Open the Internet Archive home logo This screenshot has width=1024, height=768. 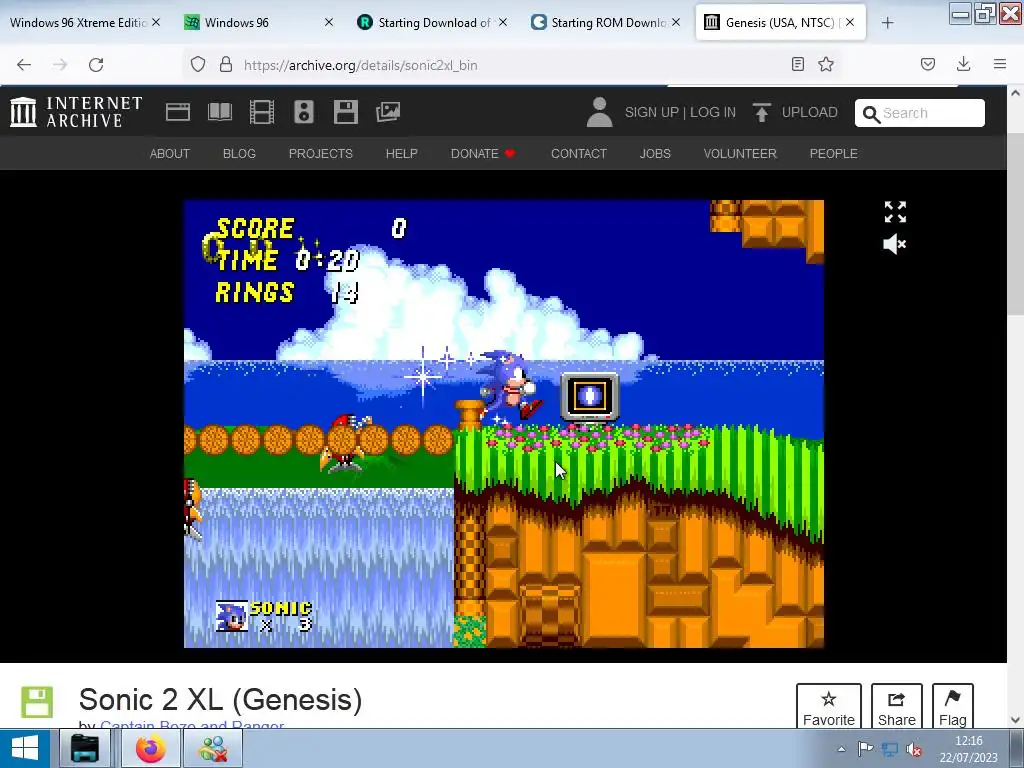[x=76, y=112]
